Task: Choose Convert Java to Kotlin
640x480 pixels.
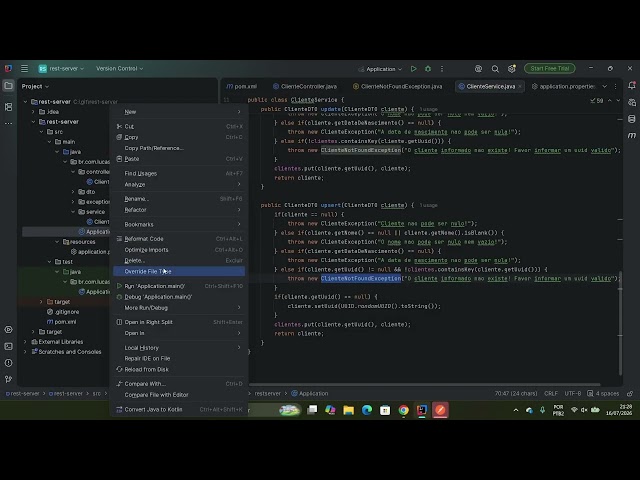Action: point(179,409)
